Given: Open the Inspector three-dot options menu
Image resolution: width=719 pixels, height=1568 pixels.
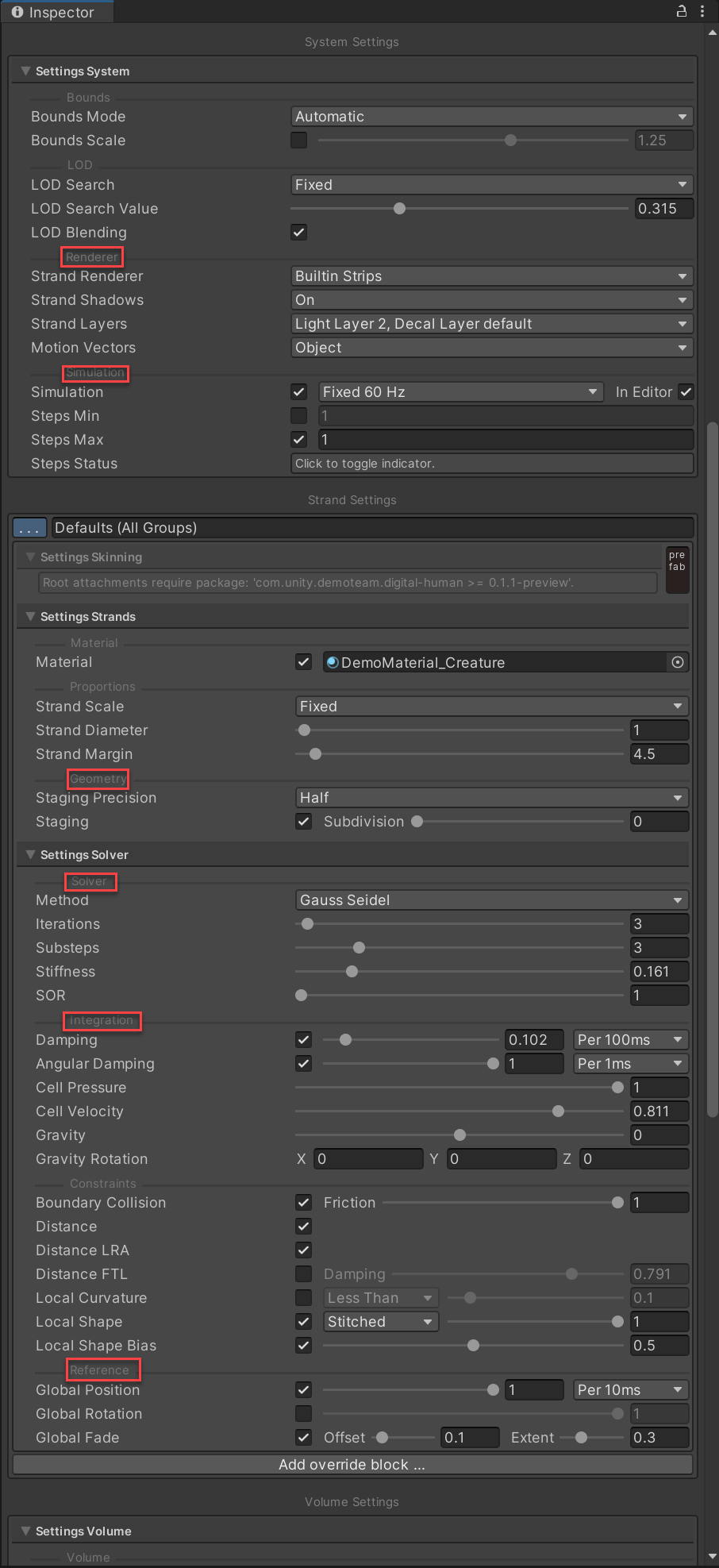Looking at the screenshot, I should (x=702, y=11).
